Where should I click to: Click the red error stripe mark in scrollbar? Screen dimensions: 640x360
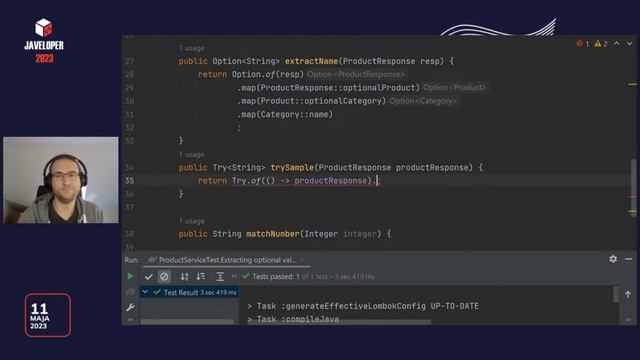[x=632, y=197]
